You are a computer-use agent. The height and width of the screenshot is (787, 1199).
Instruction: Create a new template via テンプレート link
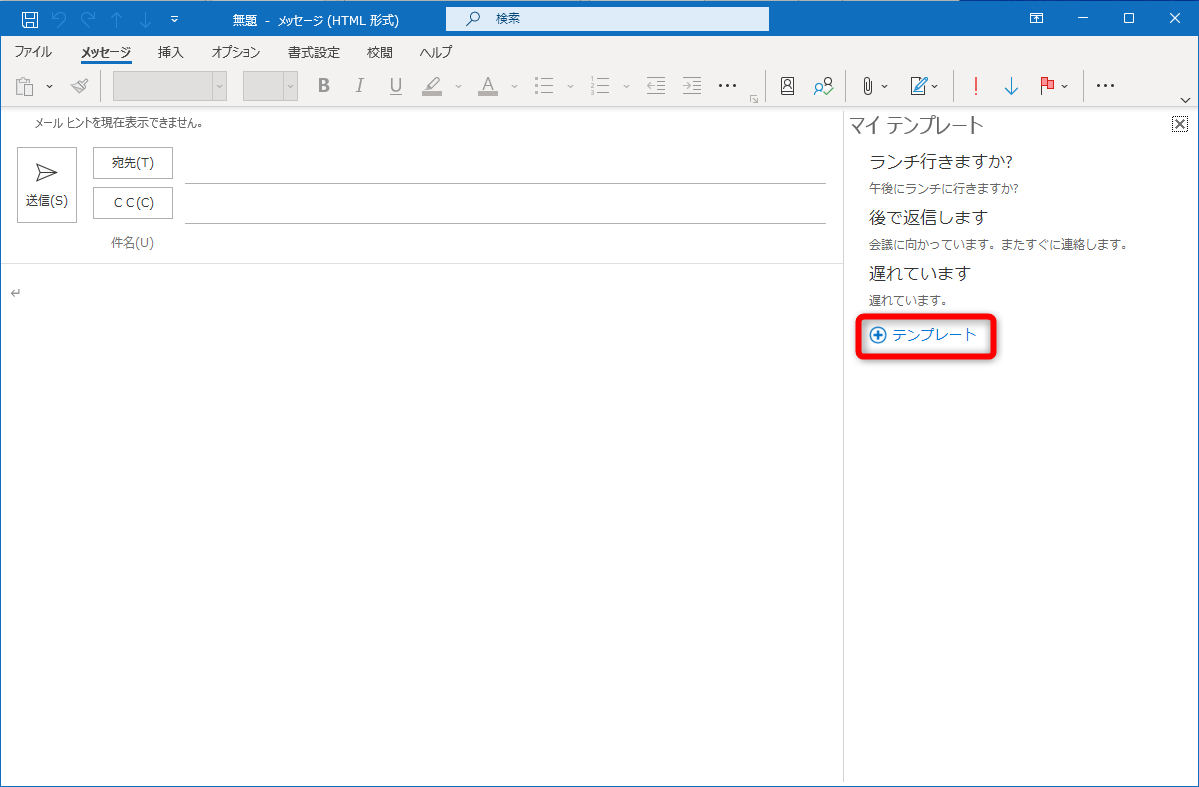[x=925, y=336]
